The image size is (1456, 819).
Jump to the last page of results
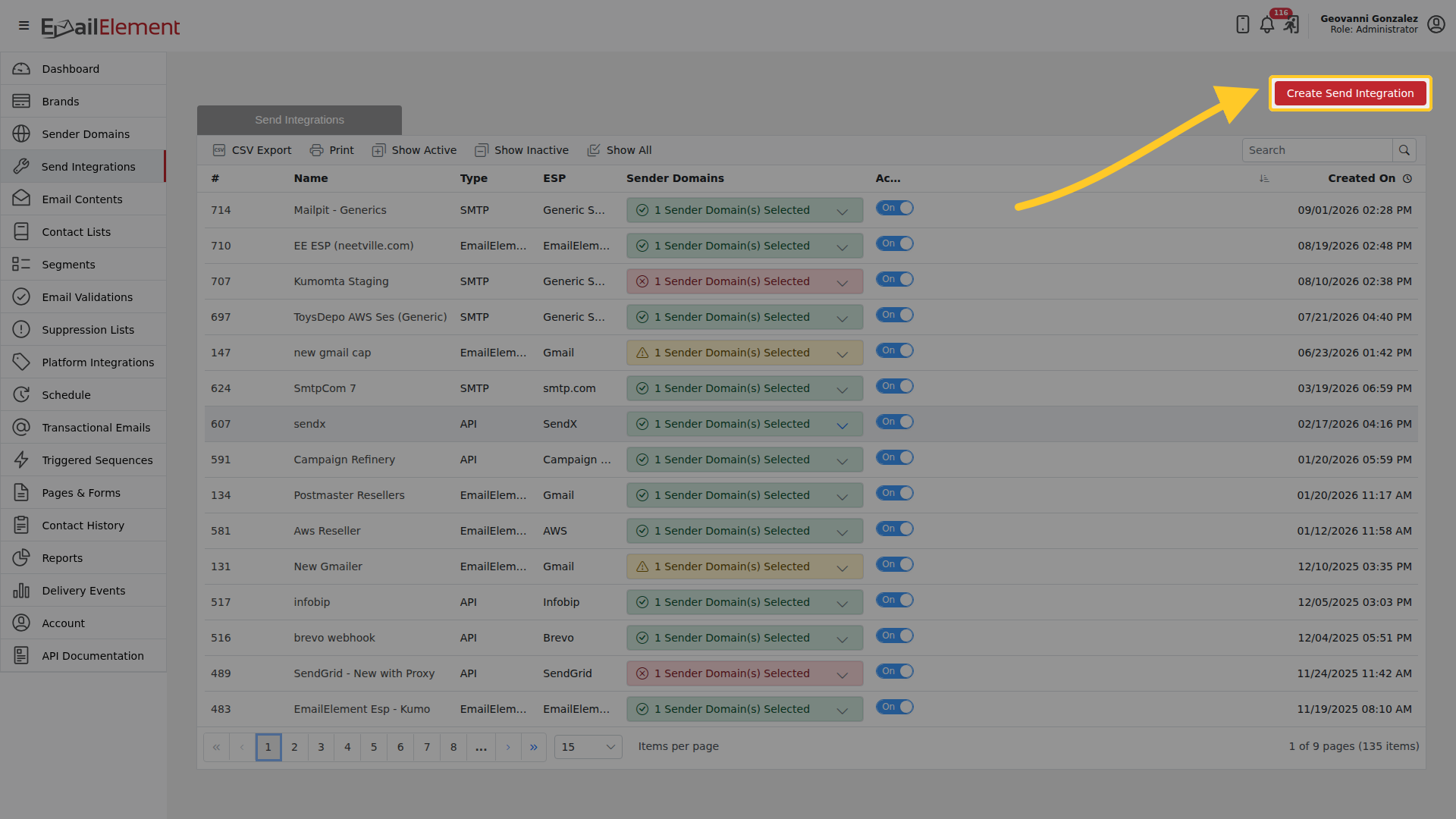(534, 747)
